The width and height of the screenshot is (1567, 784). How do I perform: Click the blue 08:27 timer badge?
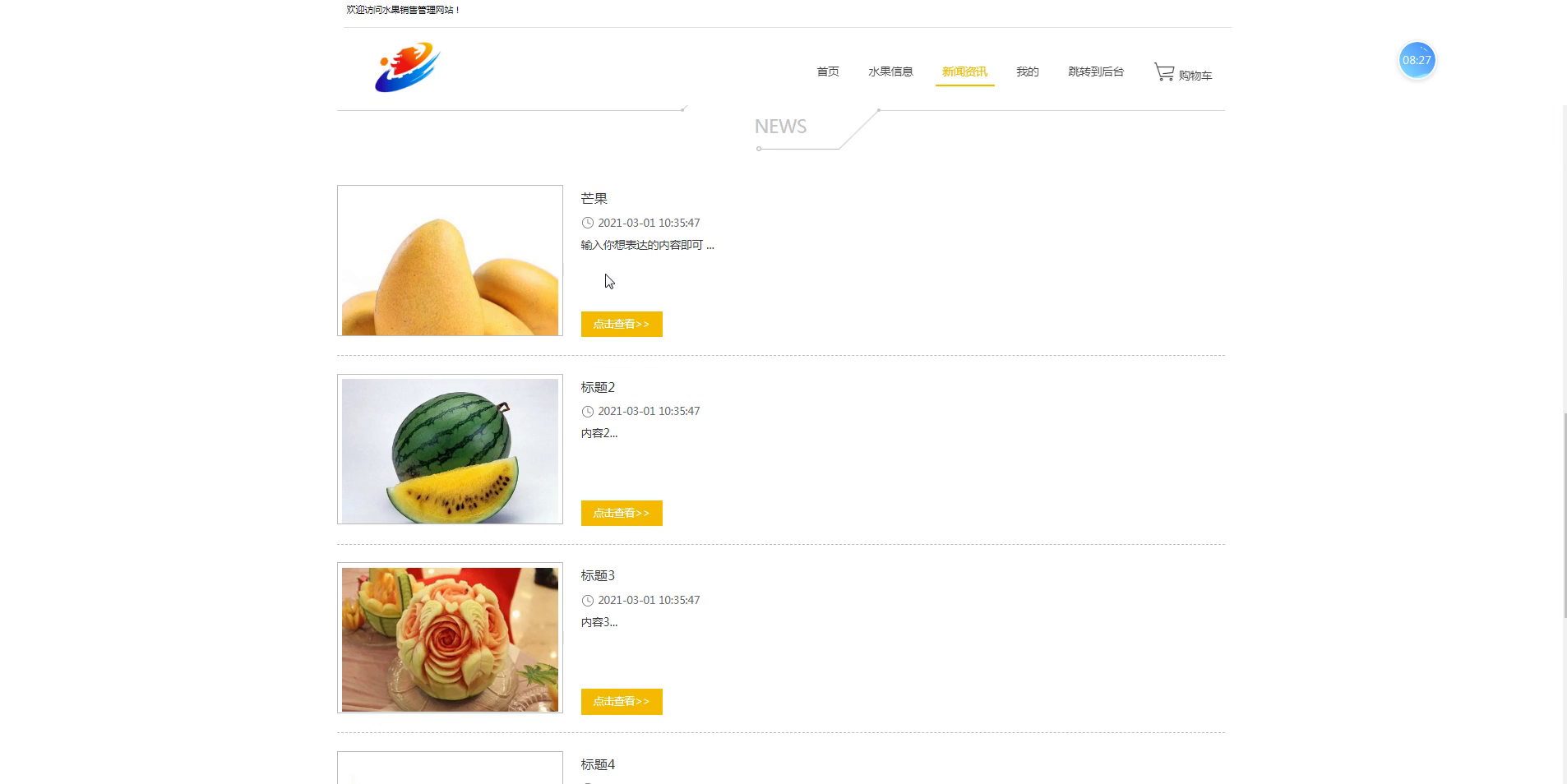pos(1417,60)
